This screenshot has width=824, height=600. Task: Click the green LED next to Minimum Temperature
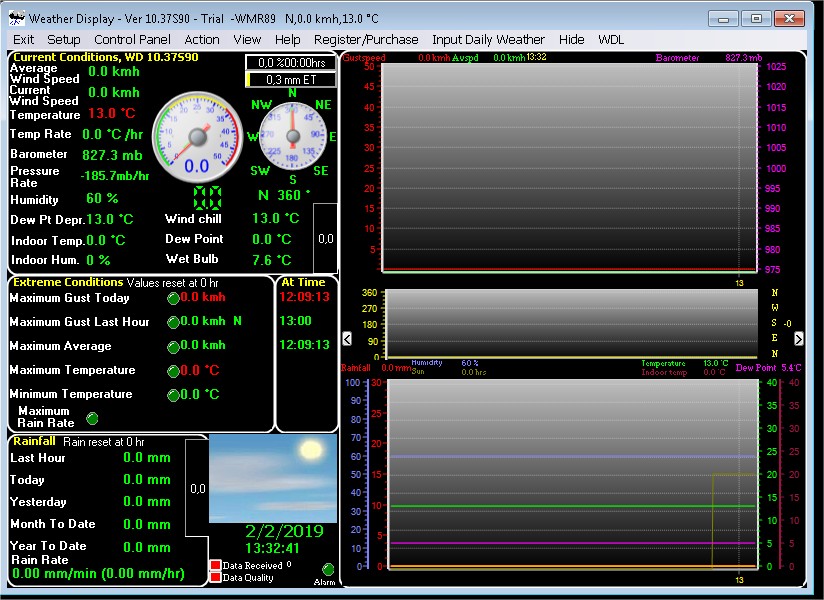173,395
